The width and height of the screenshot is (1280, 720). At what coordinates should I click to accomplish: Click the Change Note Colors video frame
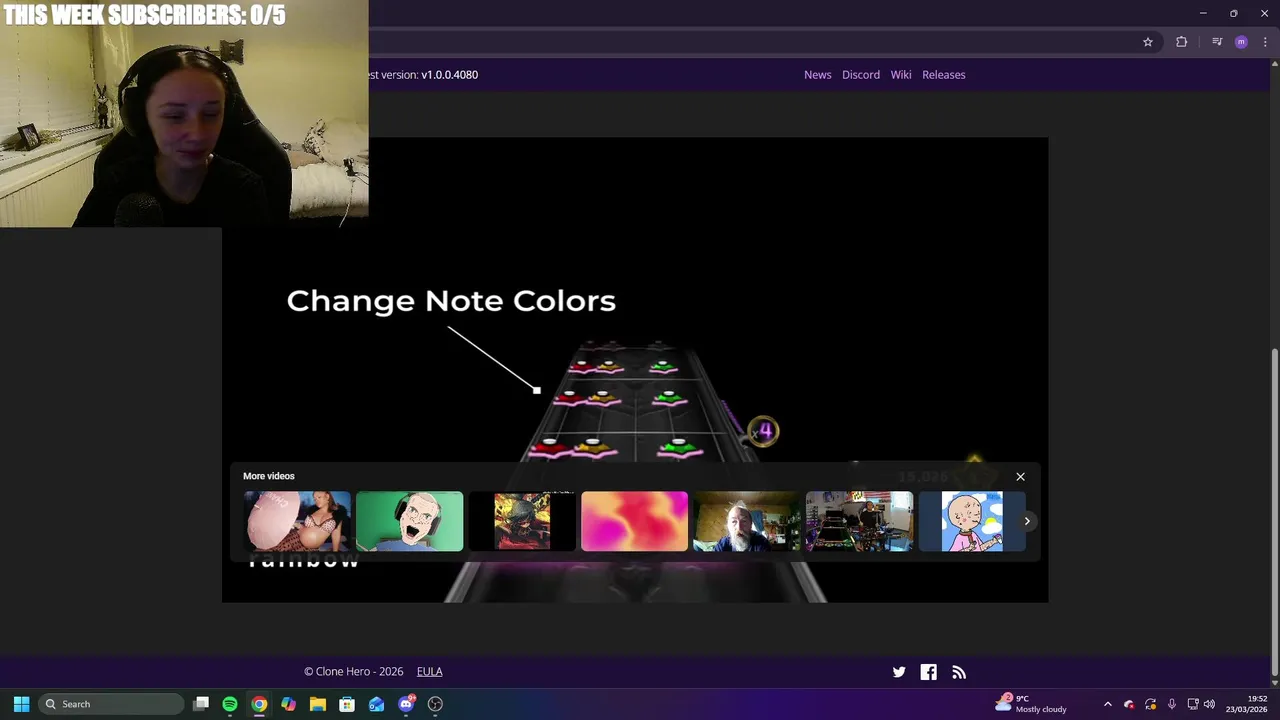pyautogui.click(x=635, y=370)
